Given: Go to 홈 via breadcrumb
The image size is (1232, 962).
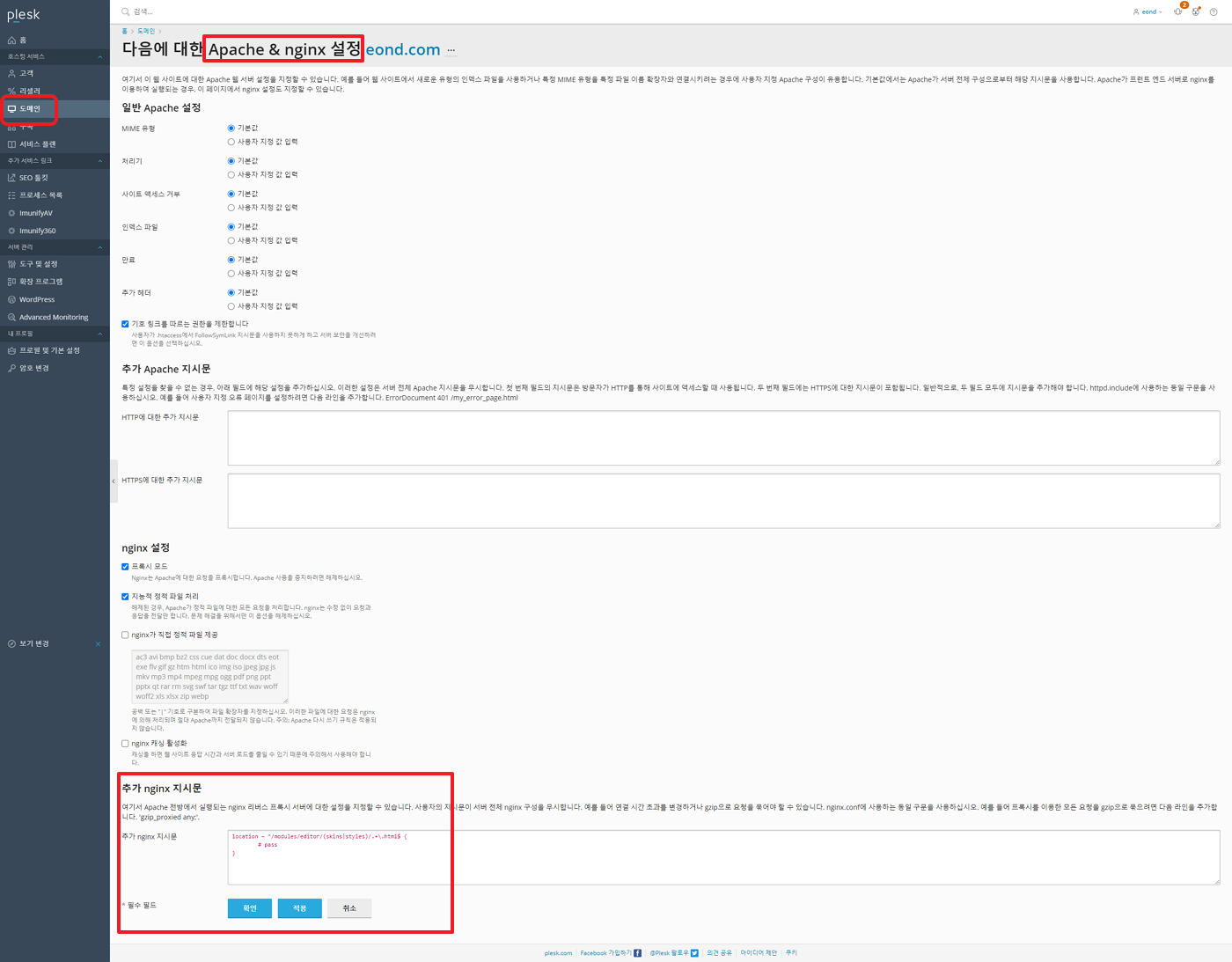Looking at the screenshot, I should pos(124,31).
